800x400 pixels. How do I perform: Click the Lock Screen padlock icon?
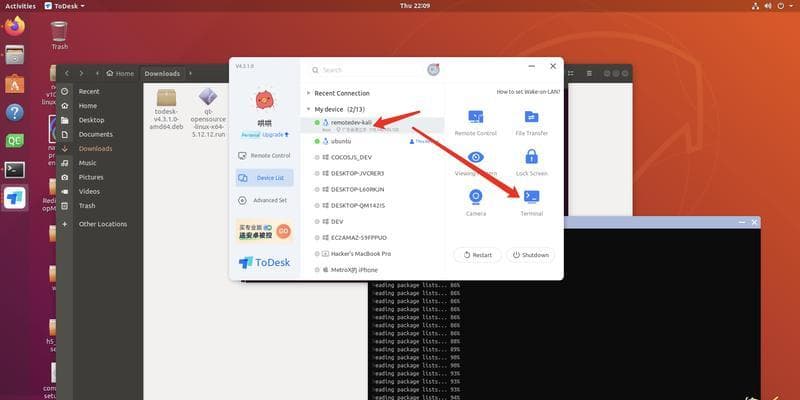tap(532, 157)
